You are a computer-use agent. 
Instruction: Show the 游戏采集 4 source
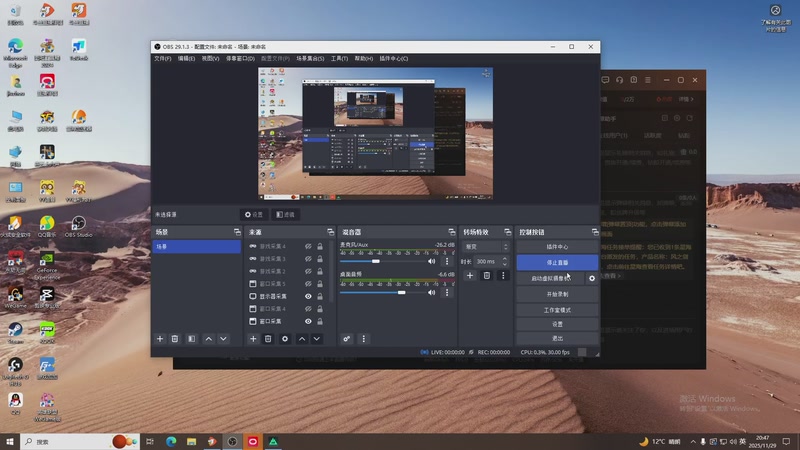[308, 246]
